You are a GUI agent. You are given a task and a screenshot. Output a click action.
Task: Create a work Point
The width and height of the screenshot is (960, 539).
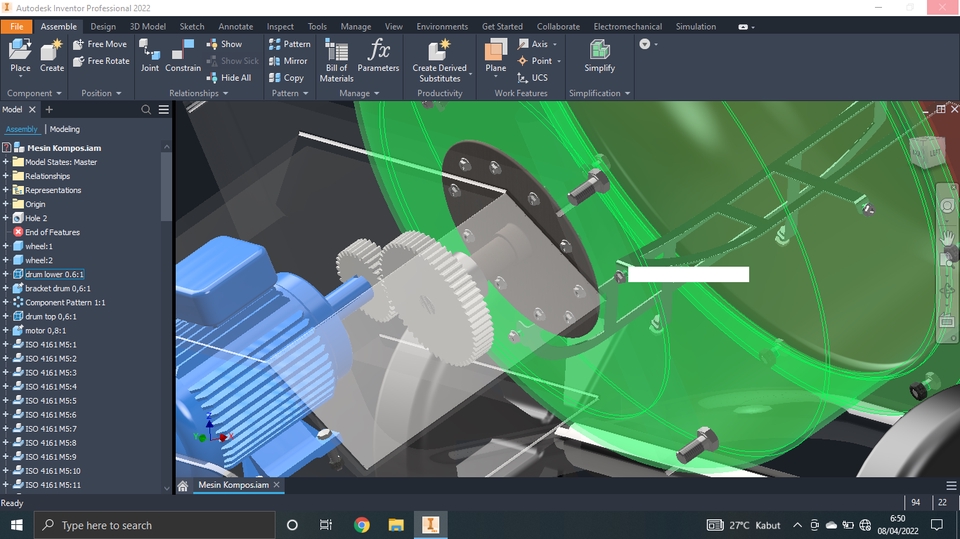534,61
